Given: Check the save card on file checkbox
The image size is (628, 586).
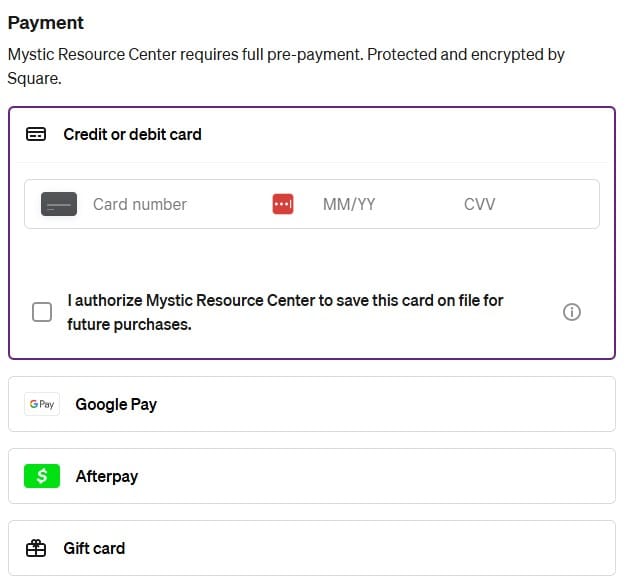Looking at the screenshot, I should (x=42, y=312).
